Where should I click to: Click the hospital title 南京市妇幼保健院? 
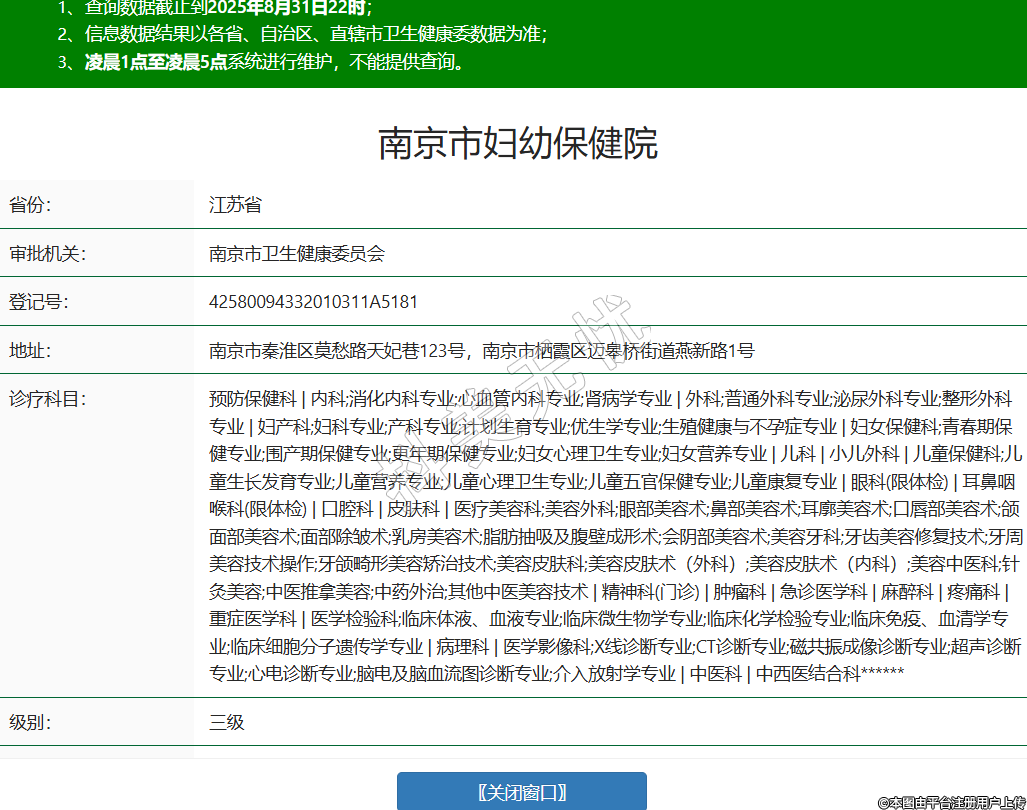518,144
